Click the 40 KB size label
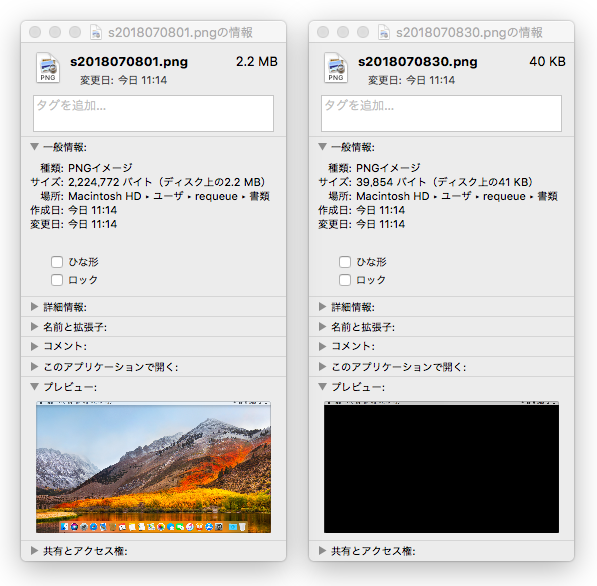597x586 pixels. point(547,62)
